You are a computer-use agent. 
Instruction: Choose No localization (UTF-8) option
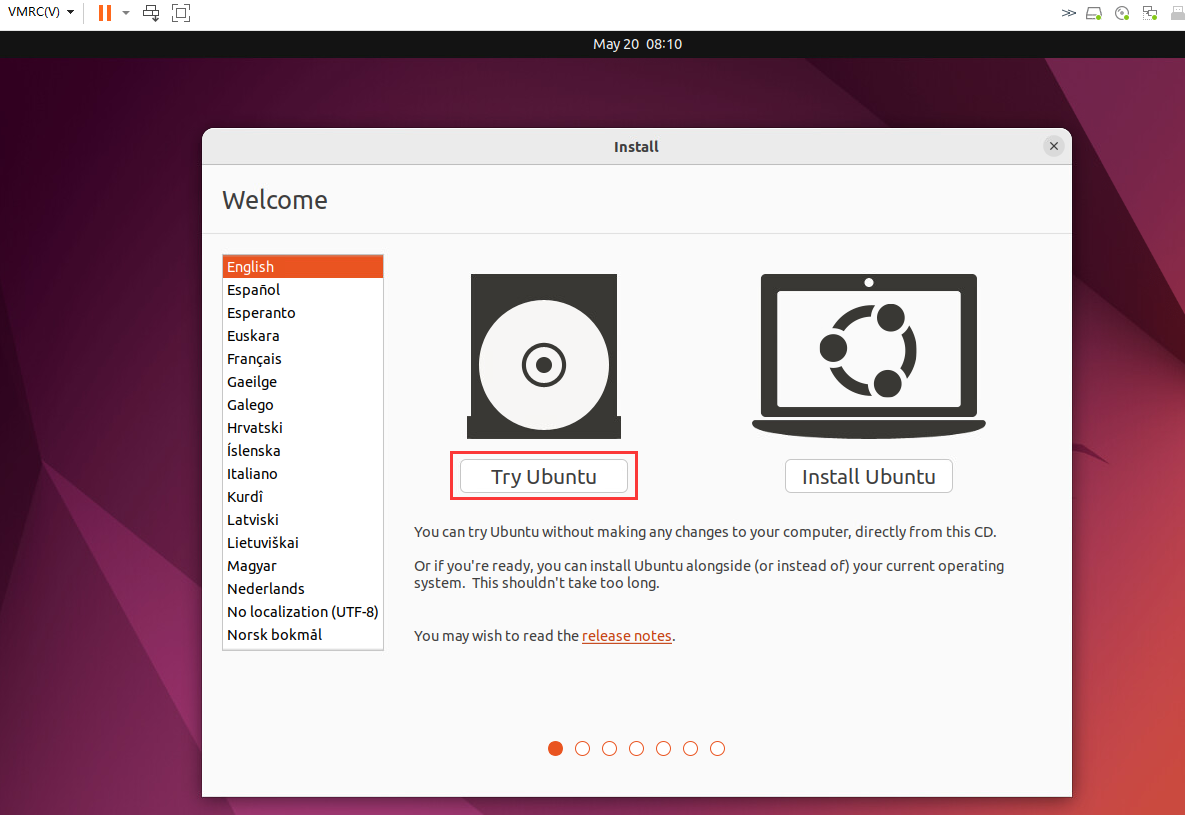point(303,612)
